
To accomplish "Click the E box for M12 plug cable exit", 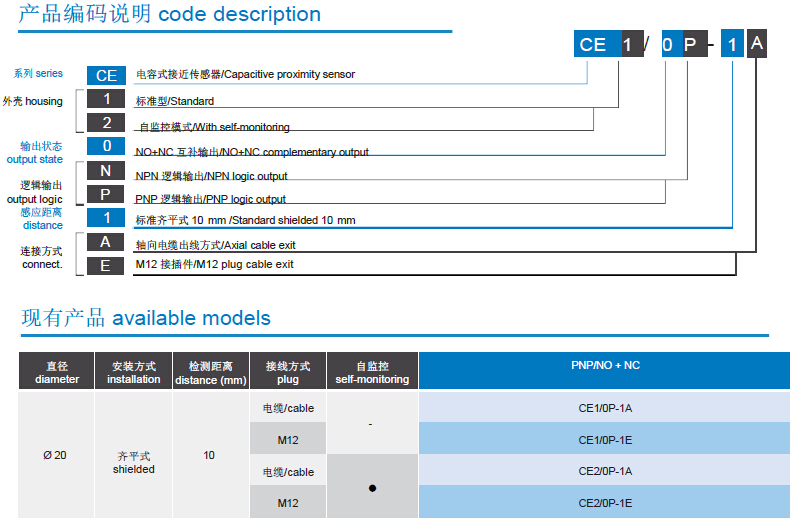I will (x=106, y=265).
